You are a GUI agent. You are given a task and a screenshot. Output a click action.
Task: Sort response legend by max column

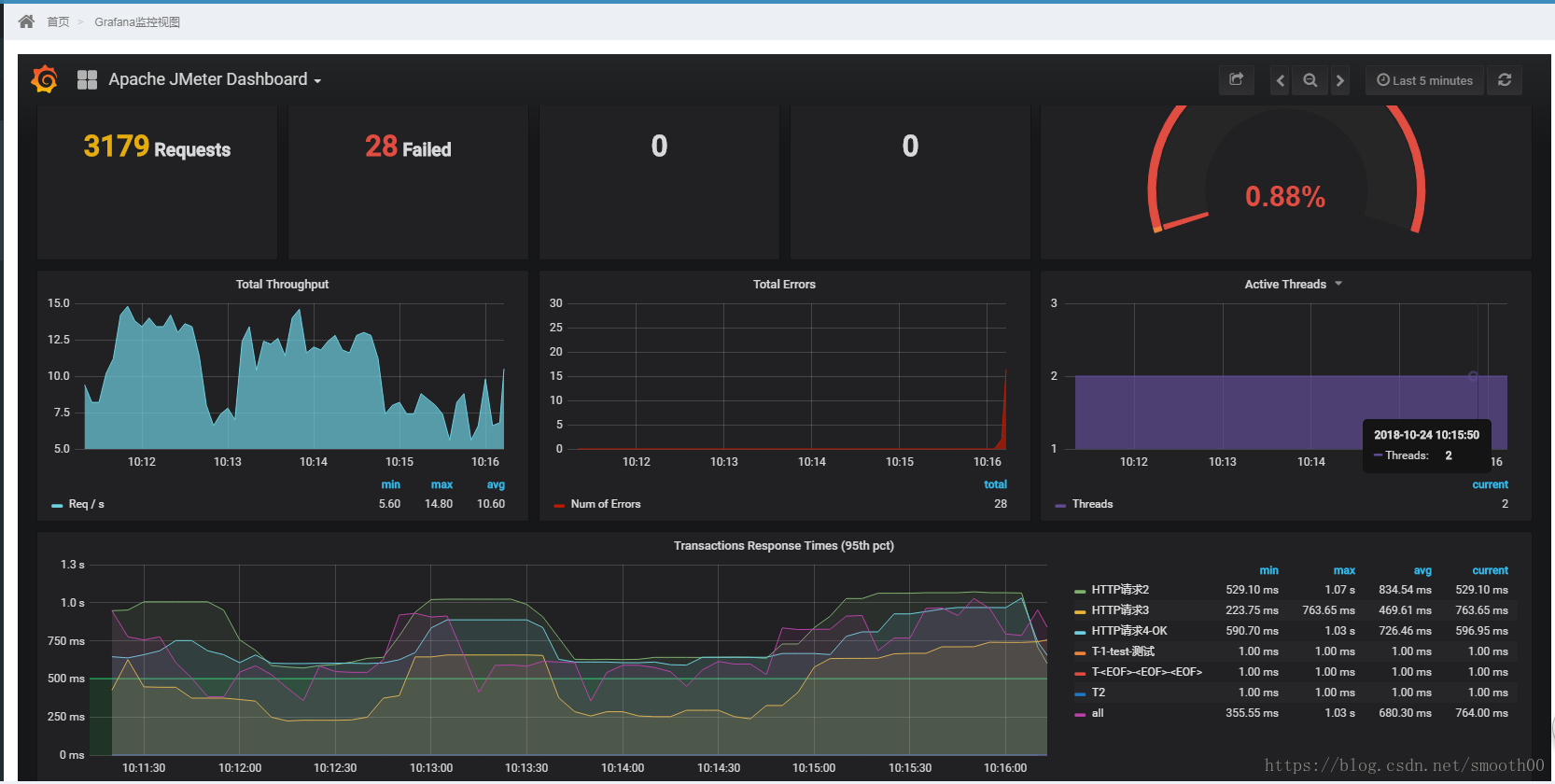(1344, 570)
